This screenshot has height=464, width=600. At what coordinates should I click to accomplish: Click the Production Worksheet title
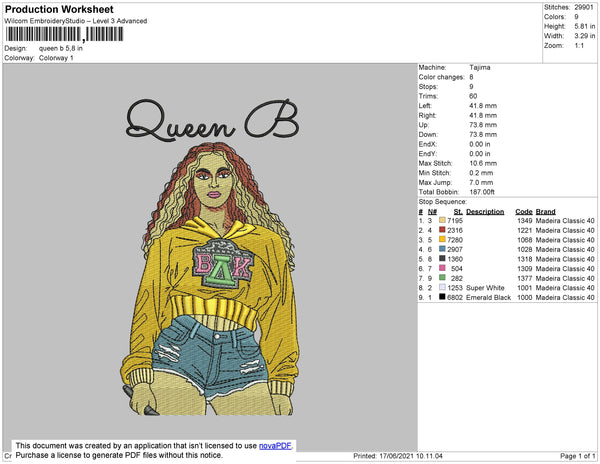tap(59, 9)
